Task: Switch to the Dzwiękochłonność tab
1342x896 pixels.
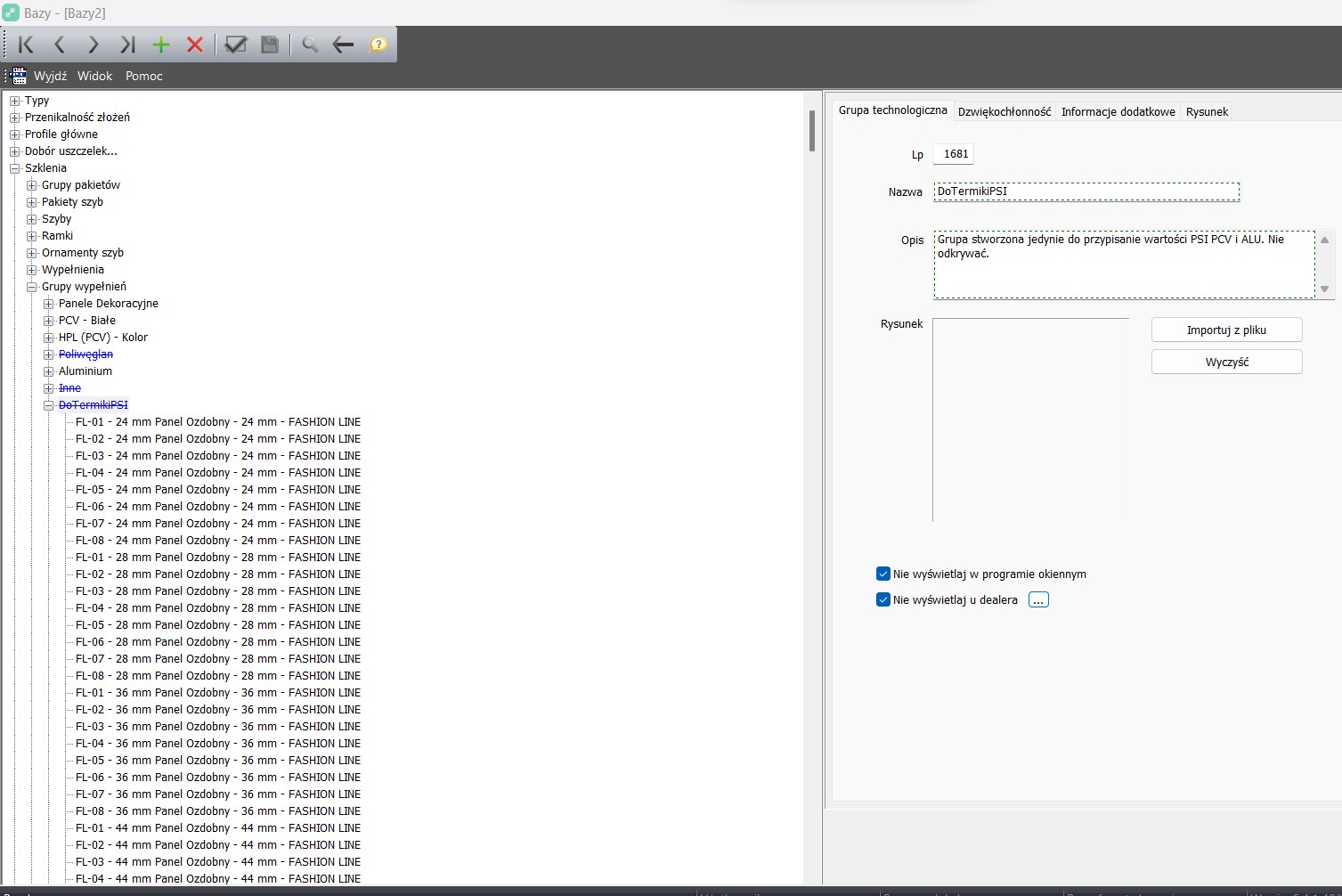Action: [x=1004, y=112]
